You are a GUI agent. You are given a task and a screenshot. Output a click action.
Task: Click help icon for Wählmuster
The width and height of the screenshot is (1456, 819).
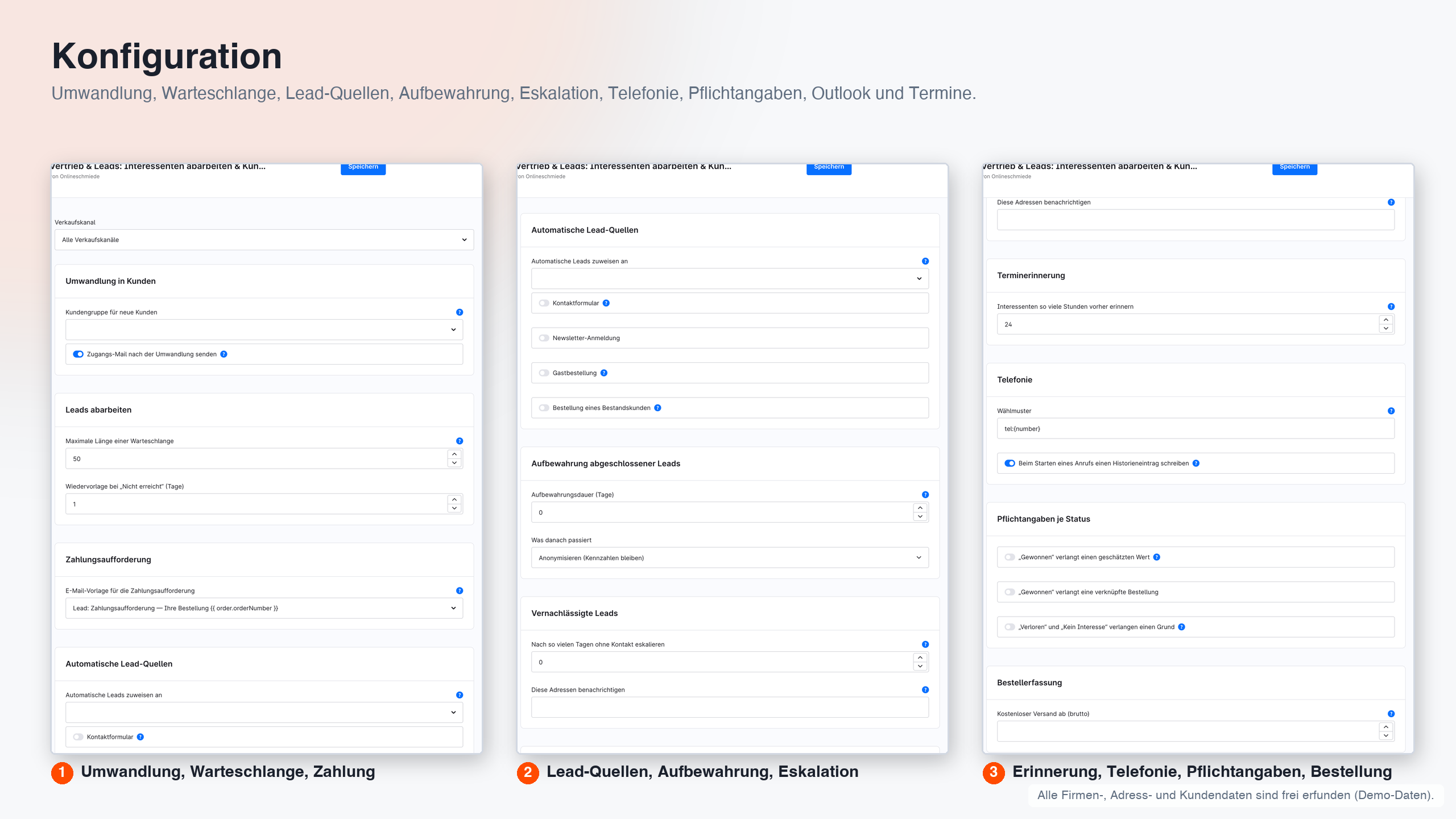1391,411
